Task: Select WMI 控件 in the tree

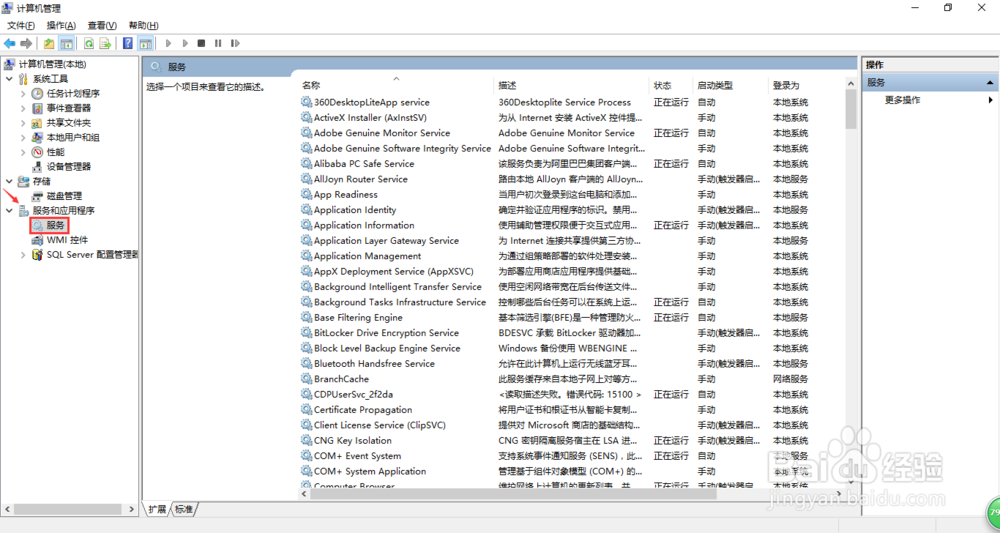Action: (x=67, y=240)
